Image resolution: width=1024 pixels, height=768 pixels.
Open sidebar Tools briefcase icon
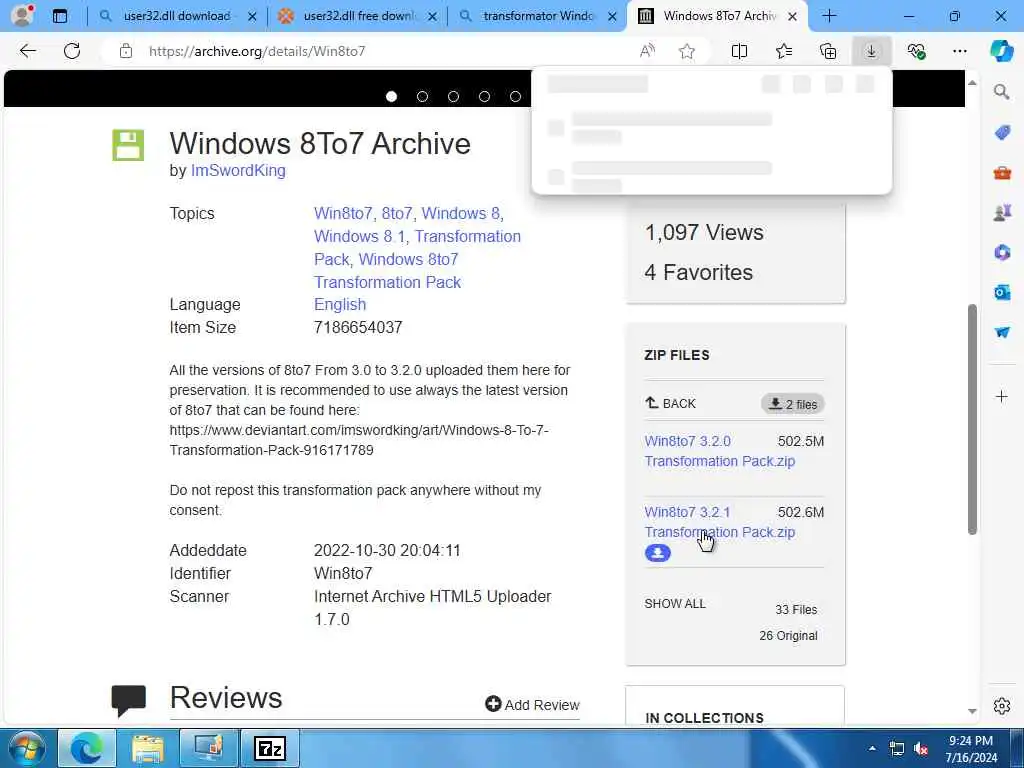pyautogui.click(x=1002, y=172)
